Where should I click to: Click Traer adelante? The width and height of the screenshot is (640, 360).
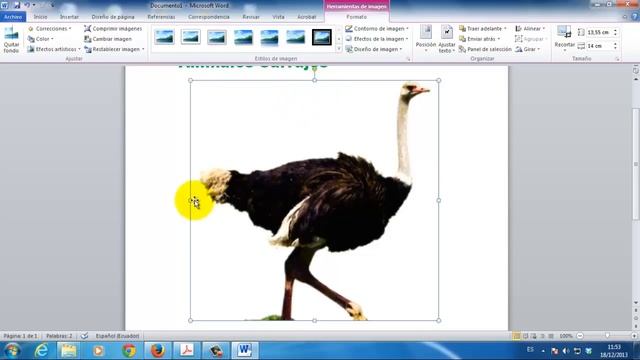(483, 29)
